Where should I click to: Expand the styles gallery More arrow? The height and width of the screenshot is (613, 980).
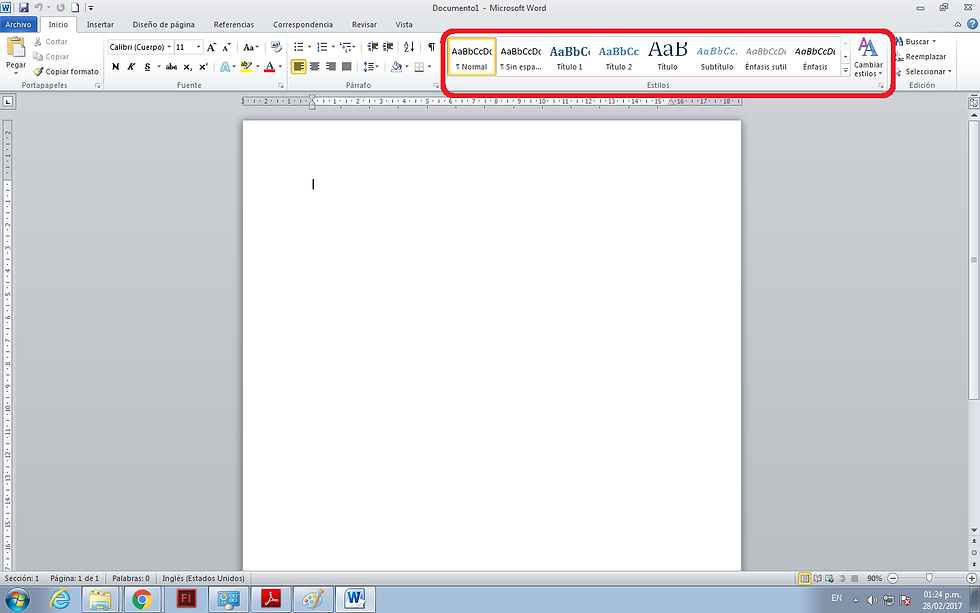(845, 71)
